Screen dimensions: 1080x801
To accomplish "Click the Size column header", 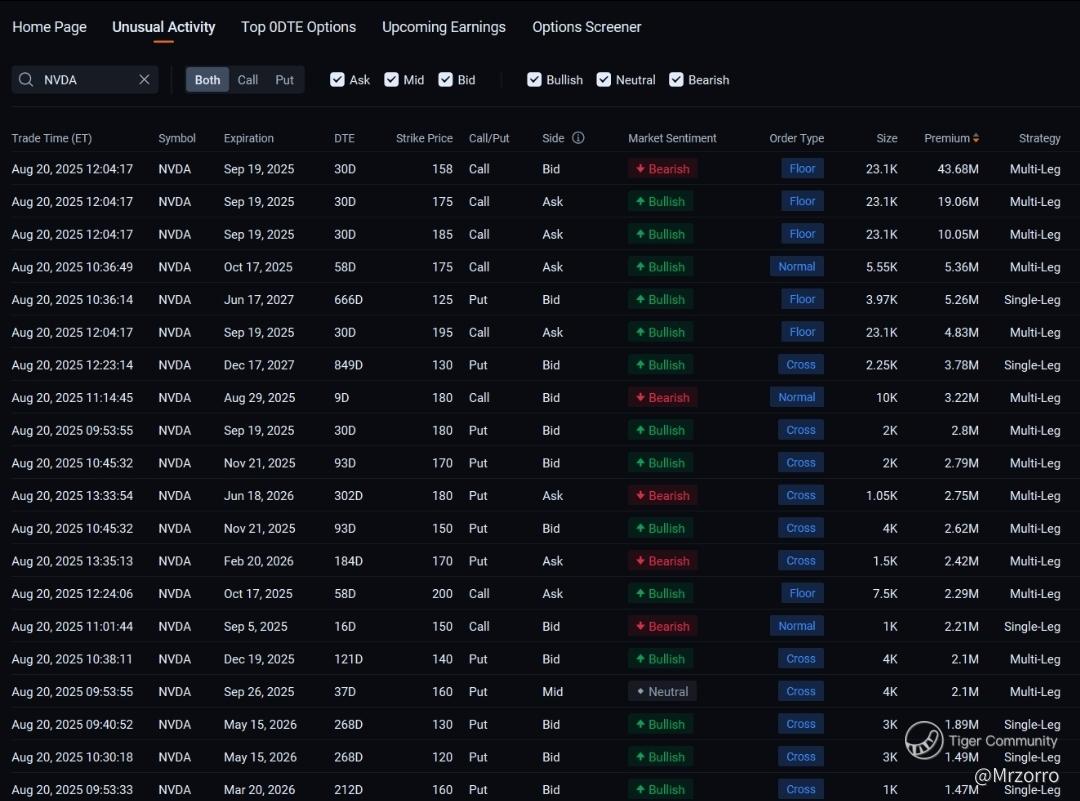I will pos(887,138).
